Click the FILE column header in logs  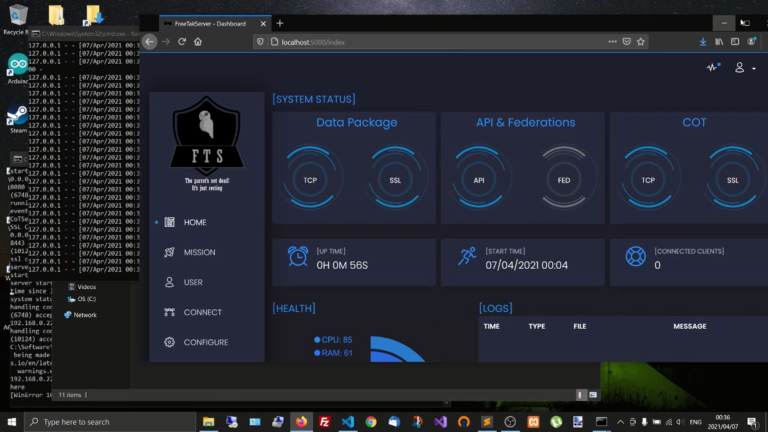(580, 326)
